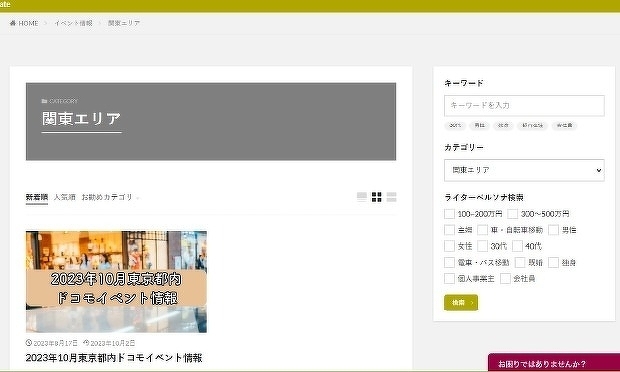Select the grid card layout view icon
Viewport: 620px width, 372px height.
376,197
